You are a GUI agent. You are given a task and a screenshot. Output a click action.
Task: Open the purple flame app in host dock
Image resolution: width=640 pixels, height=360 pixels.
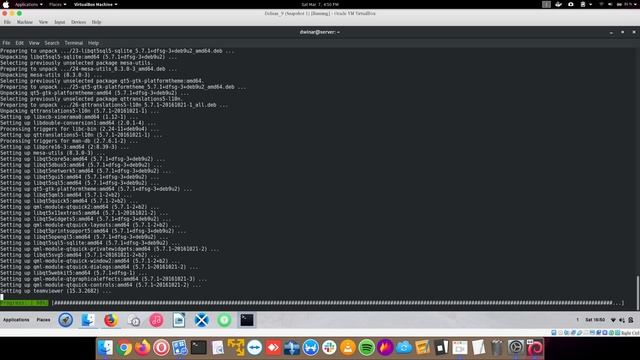pos(385,348)
